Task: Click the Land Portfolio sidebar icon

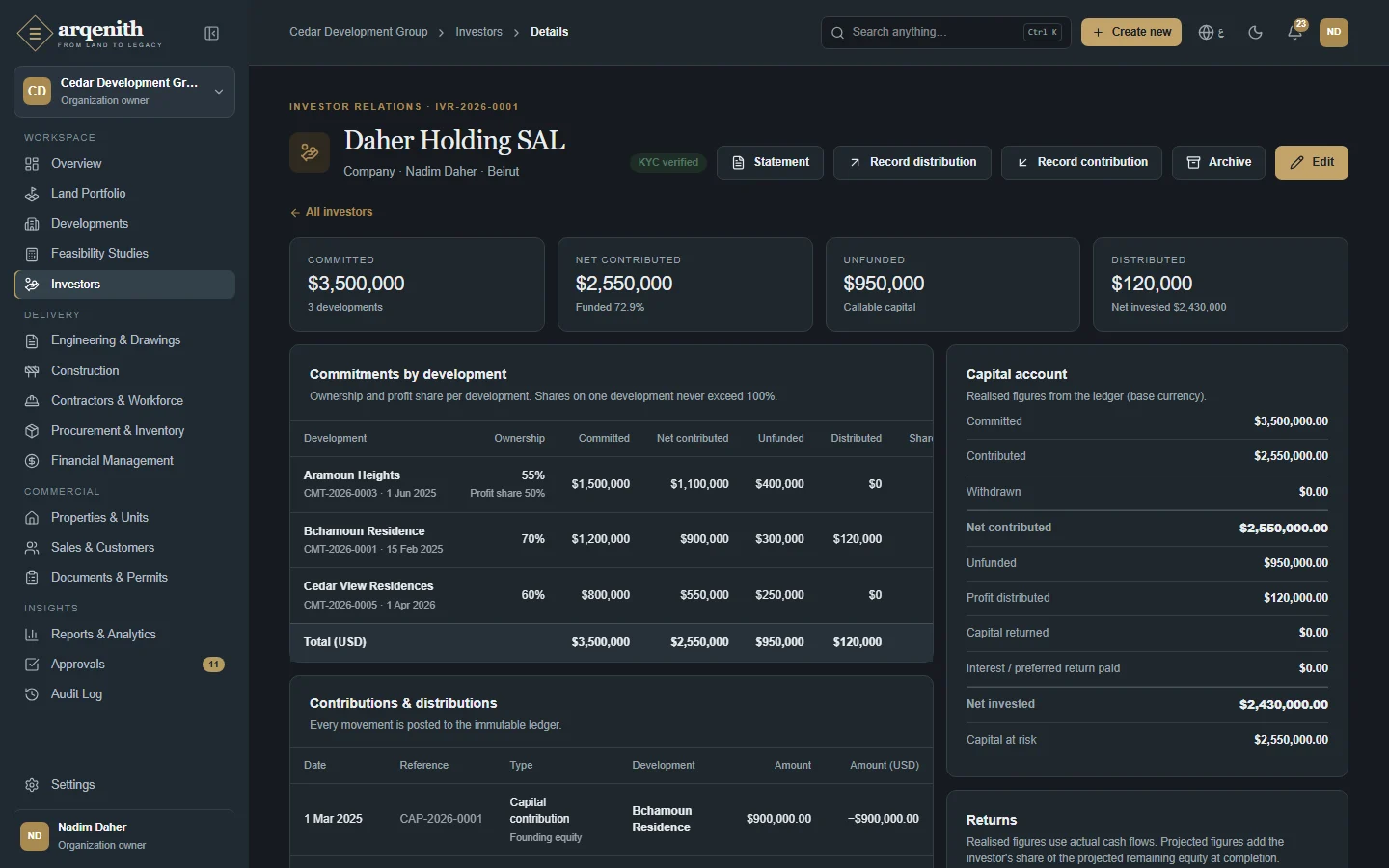Action: tap(32, 194)
